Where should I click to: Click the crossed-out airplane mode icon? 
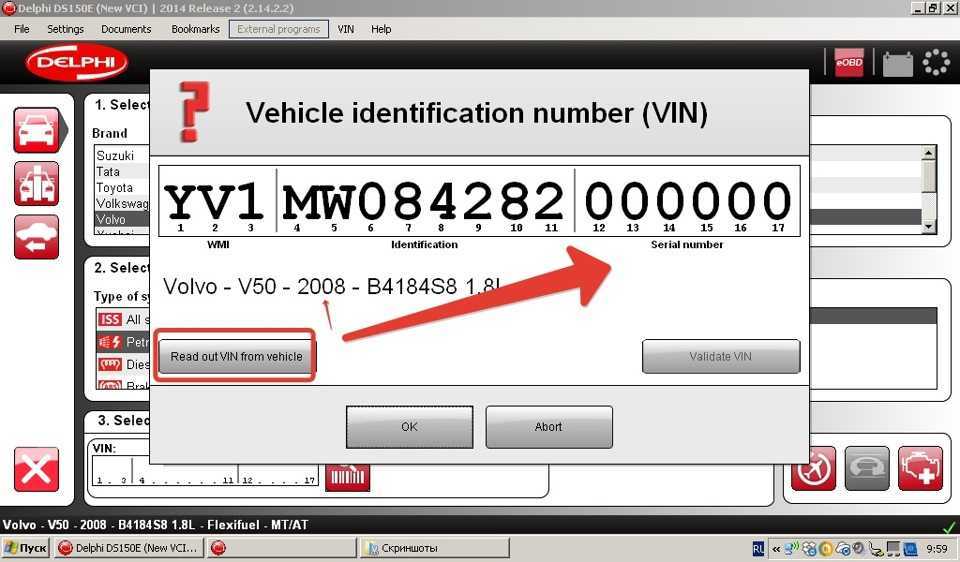813,468
